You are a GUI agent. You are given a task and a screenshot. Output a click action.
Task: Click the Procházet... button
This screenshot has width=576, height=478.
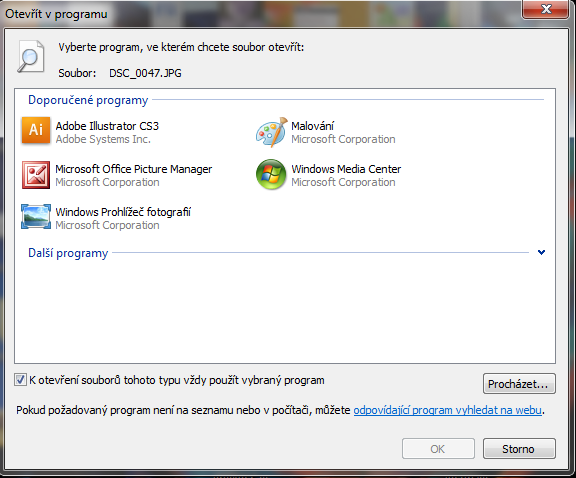click(519, 384)
